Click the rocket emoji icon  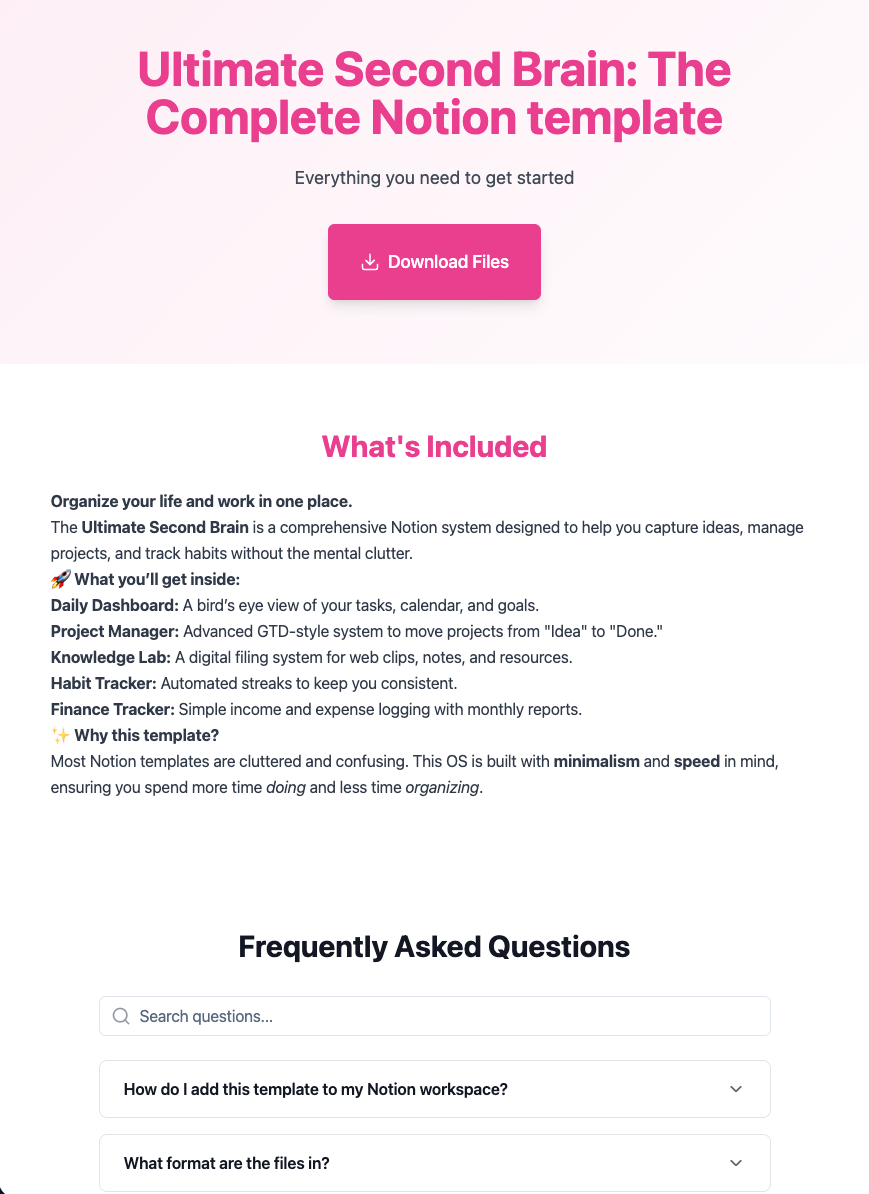pos(60,579)
